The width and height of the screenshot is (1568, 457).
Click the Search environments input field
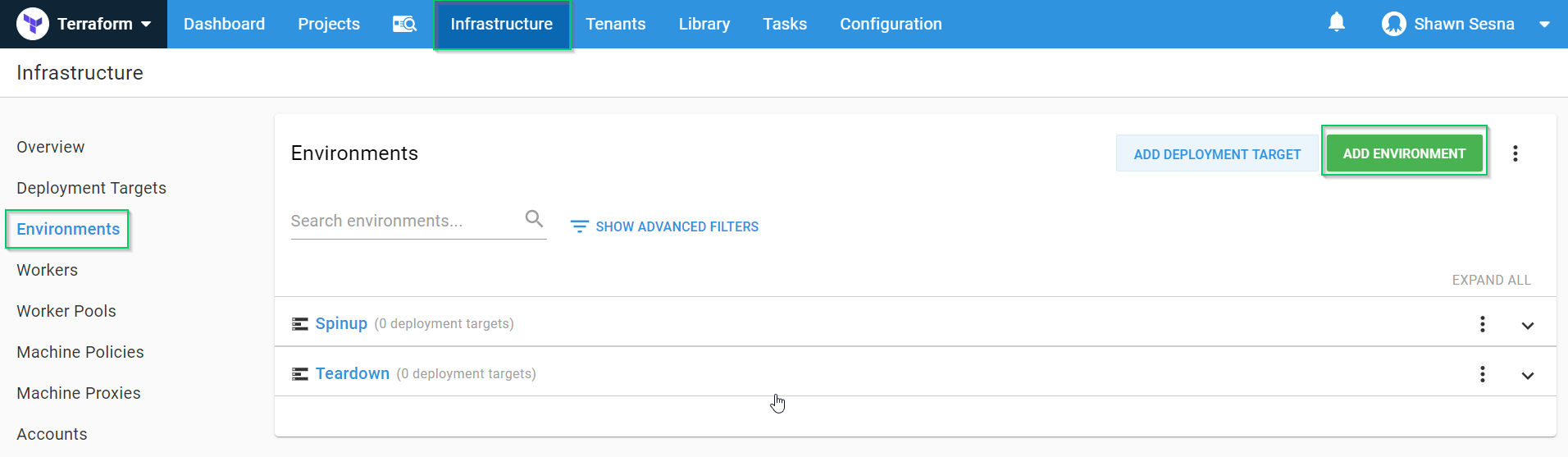pyautogui.click(x=402, y=221)
